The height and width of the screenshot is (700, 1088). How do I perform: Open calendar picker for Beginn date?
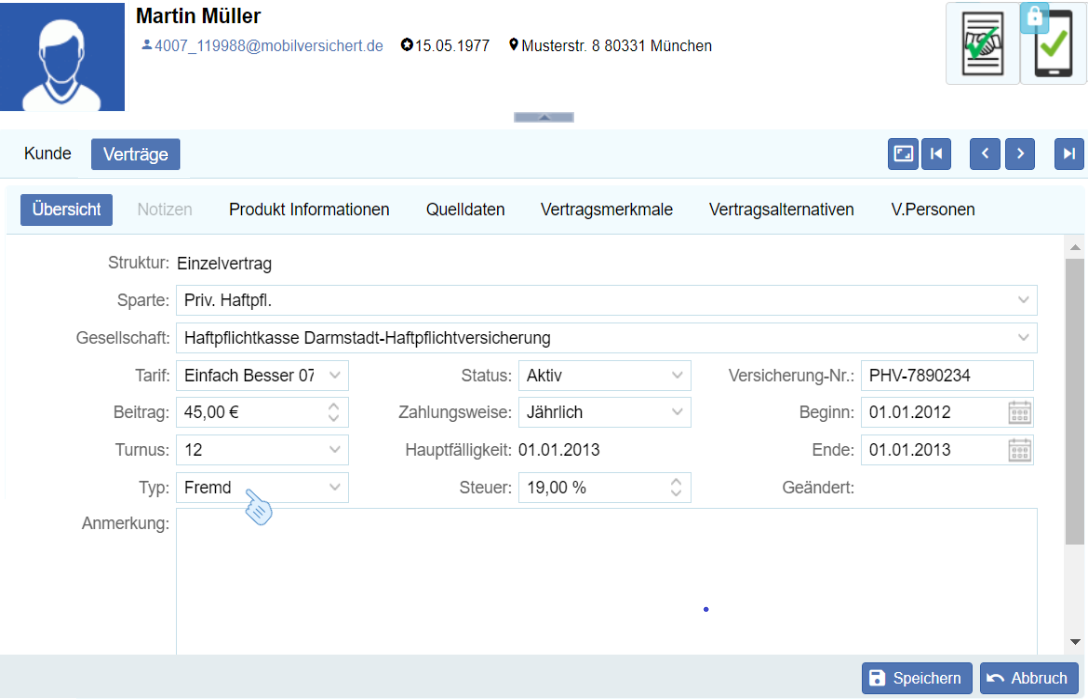pos(1019,412)
